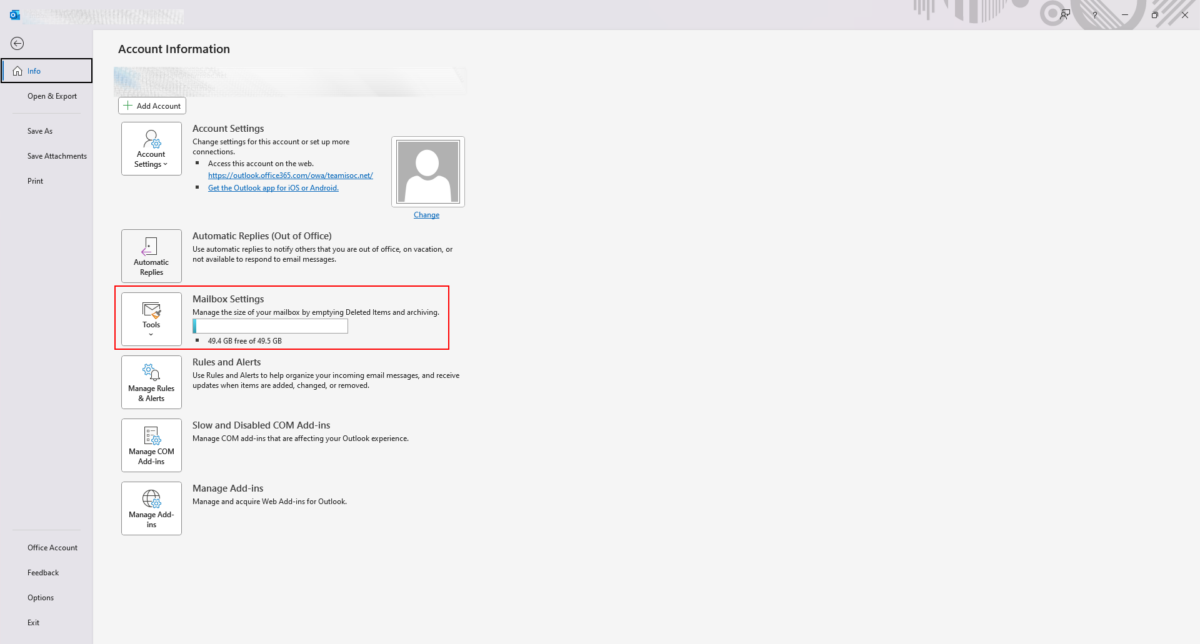Click the mailbox storage usage bar
1200x644 pixels.
pyautogui.click(x=270, y=325)
